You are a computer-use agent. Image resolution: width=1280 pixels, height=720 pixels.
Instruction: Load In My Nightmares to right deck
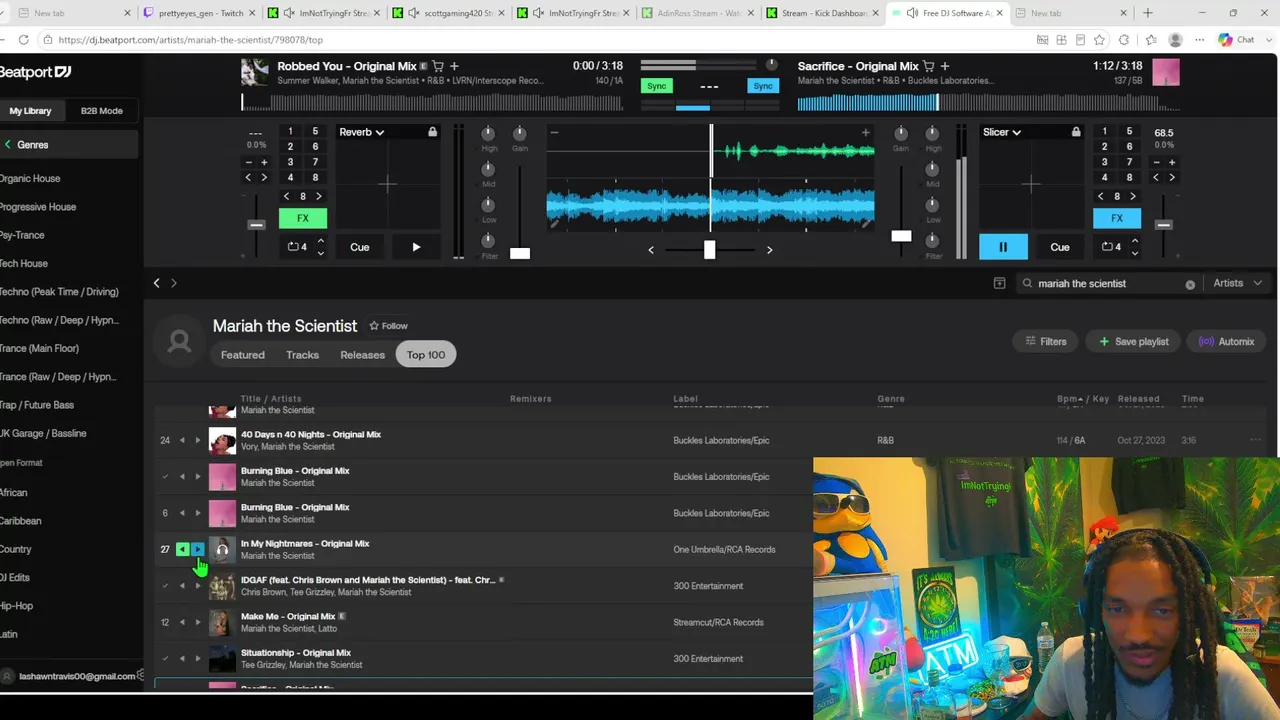(x=197, y=549)
